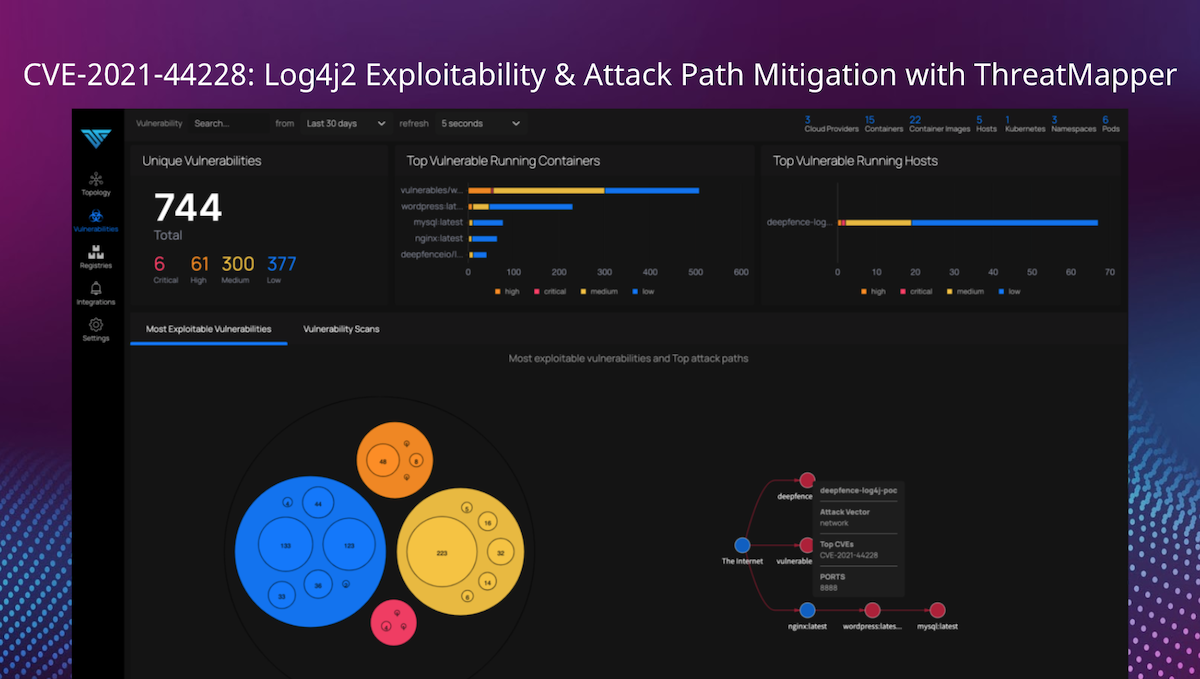Screen dimensions: 1200x679
Task: Toggle the 'high' legend in Top Vulnerable Running Hosts
Action: (x=866, y=291)
